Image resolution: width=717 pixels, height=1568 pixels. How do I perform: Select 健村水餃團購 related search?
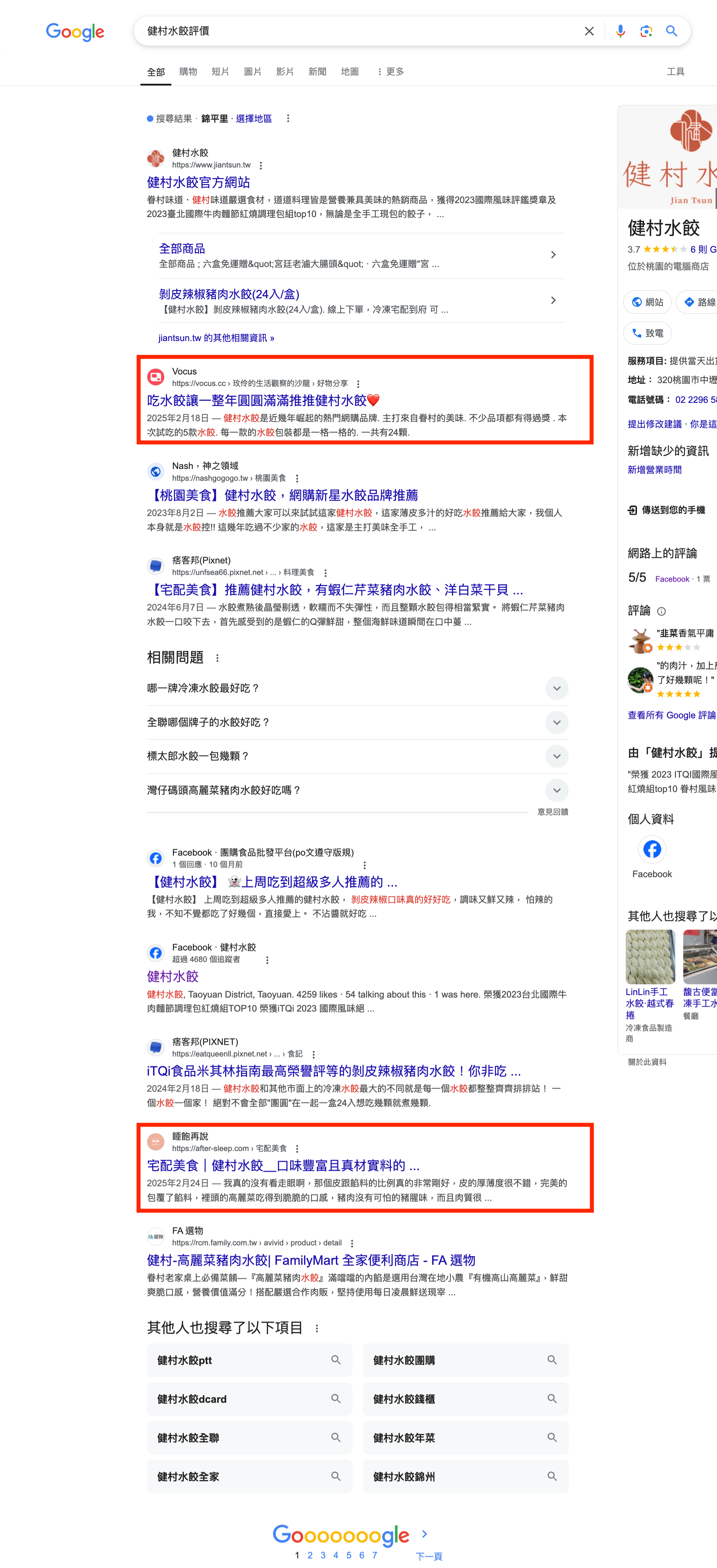(x=465, y=1360)
